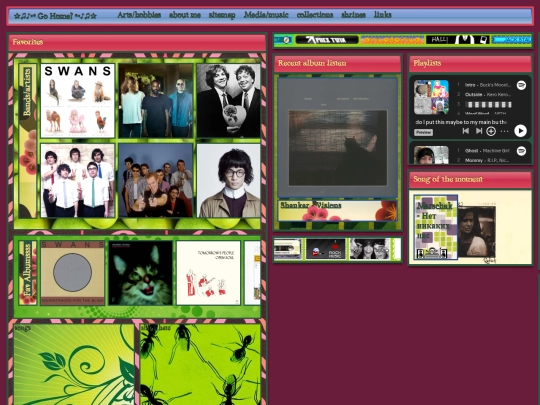The height and width of the screenshot is (405, 540).
Task: Click the 'Recent album listen' header
Action: [x=338, y=64]
